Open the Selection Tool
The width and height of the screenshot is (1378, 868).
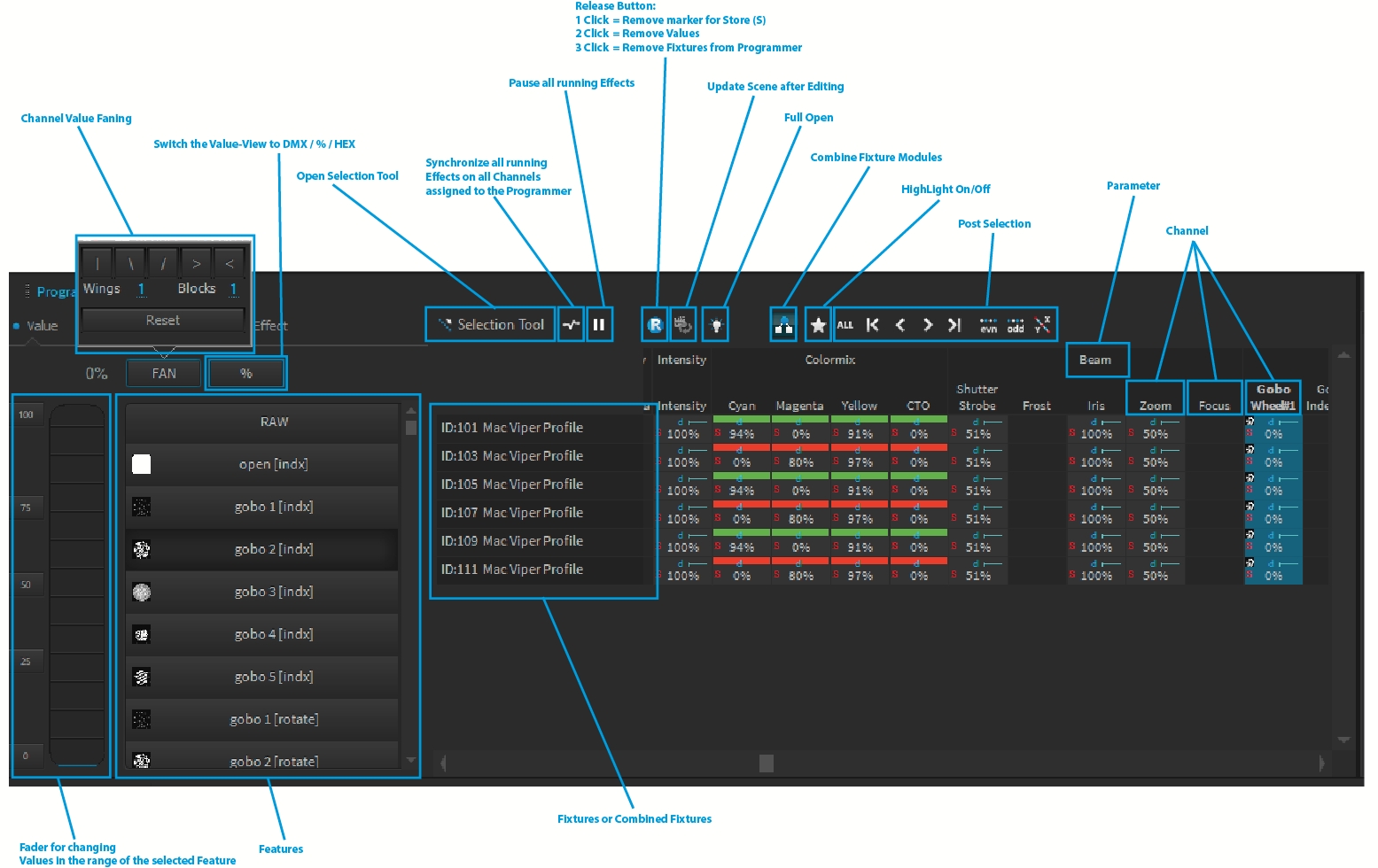pos(491,325)
